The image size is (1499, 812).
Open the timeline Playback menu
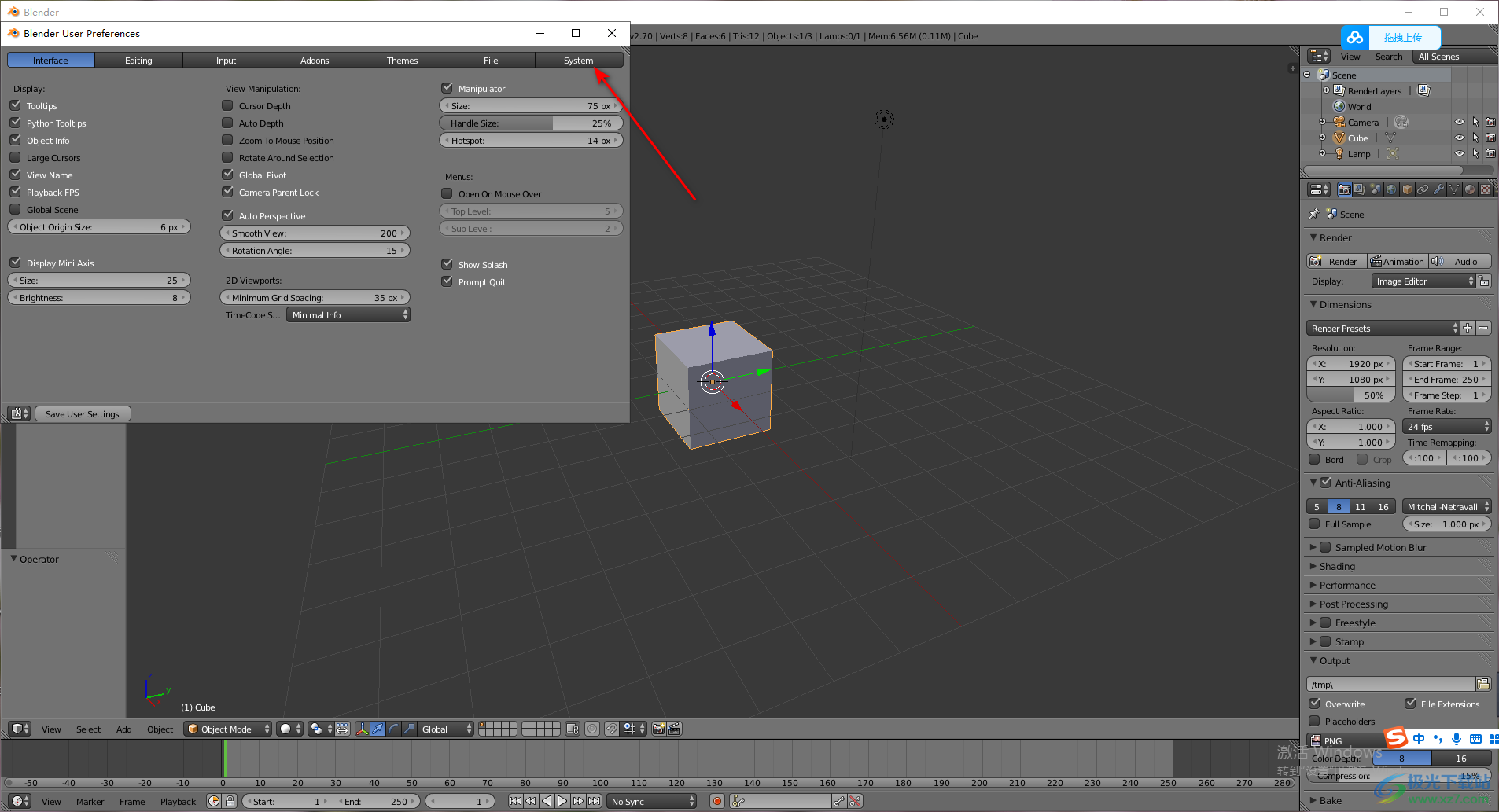tap(179, 802)
